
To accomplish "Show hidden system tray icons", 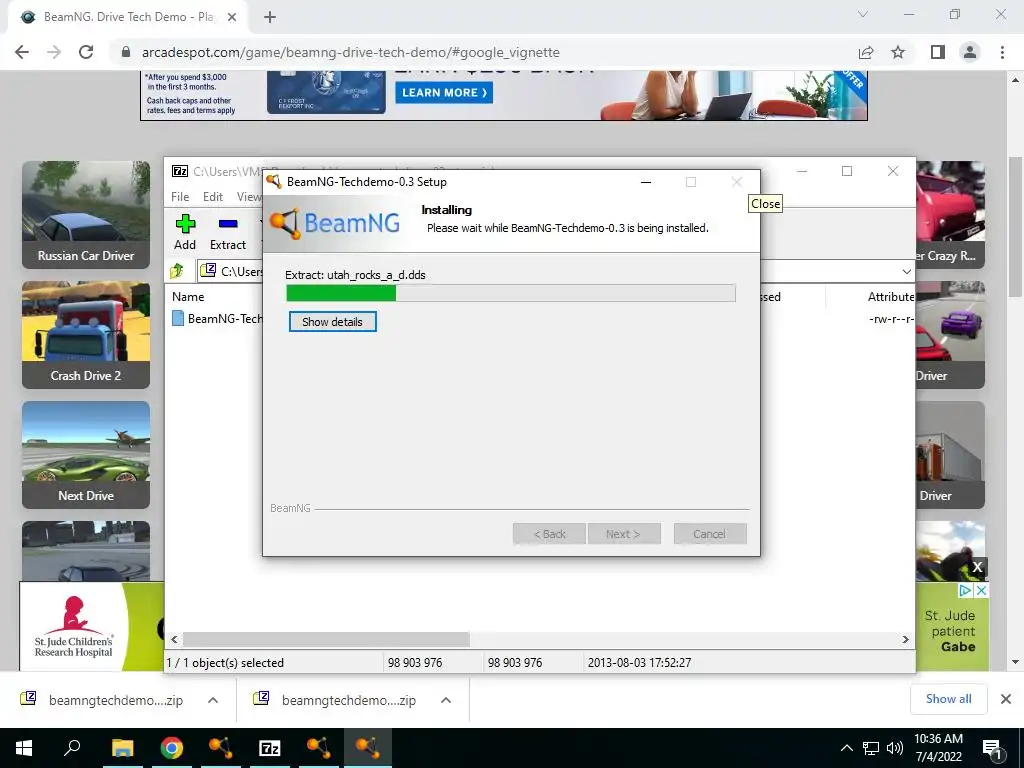I will [x=846, y=748].
